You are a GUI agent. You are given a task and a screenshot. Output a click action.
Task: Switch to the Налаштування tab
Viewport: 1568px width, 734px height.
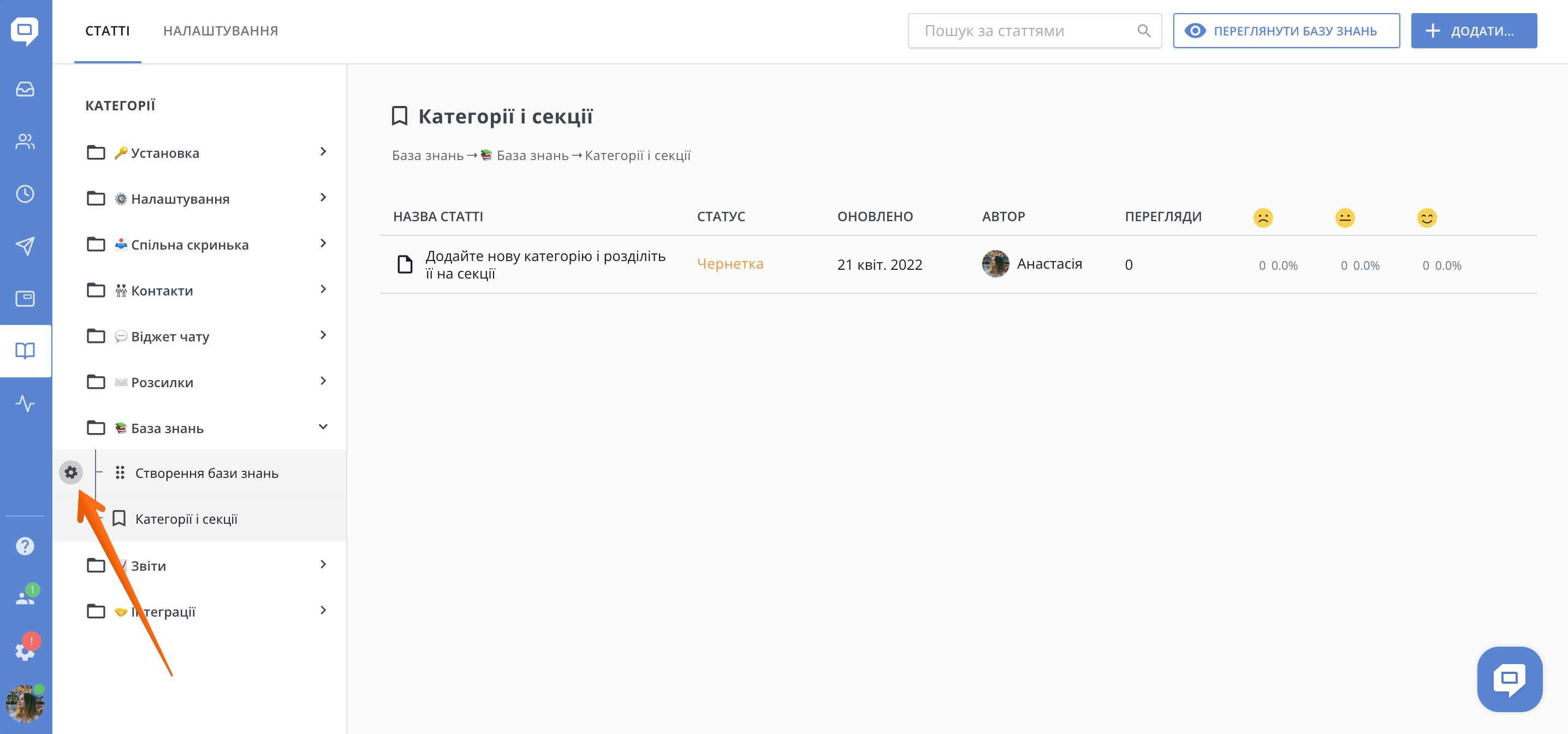221,31
